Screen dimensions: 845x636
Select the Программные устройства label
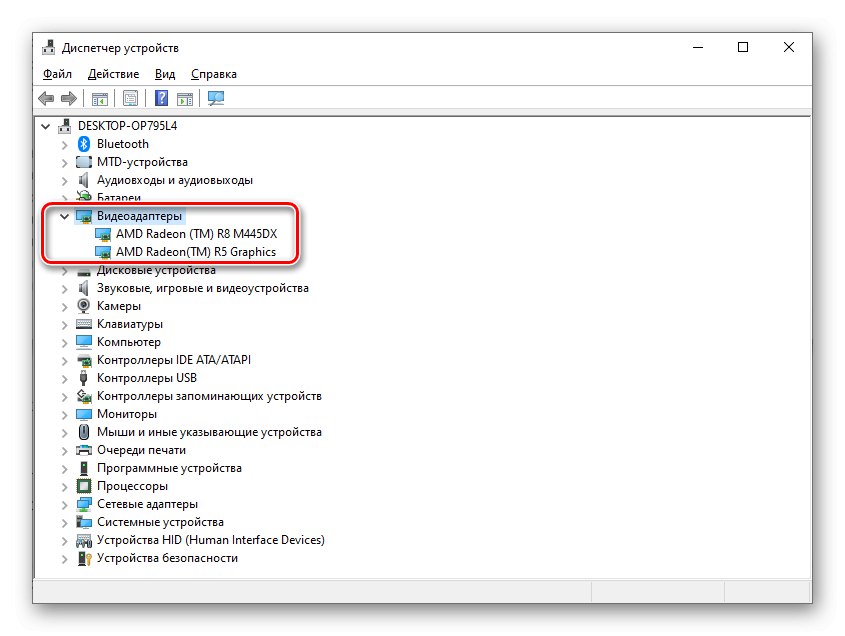click(x=169, y=468)
